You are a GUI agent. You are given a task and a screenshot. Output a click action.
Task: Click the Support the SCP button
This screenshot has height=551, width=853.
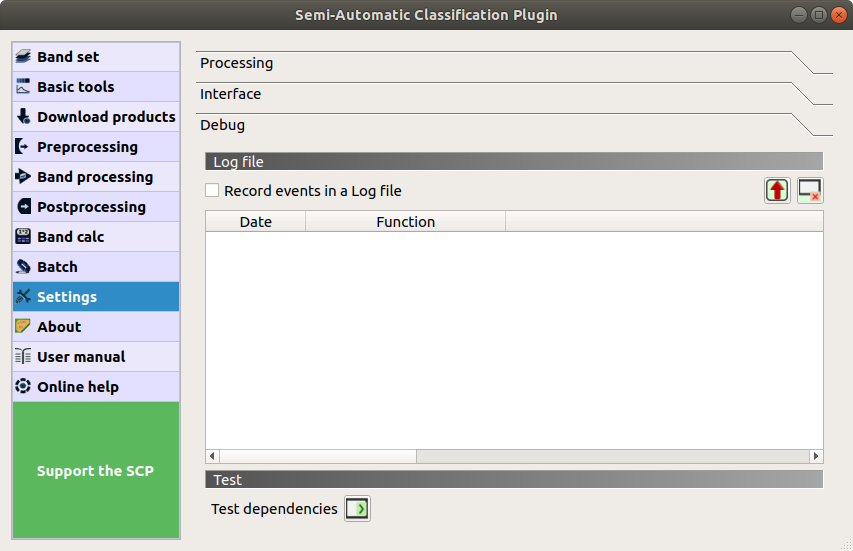pyautogui.click(x=96, y=470)
